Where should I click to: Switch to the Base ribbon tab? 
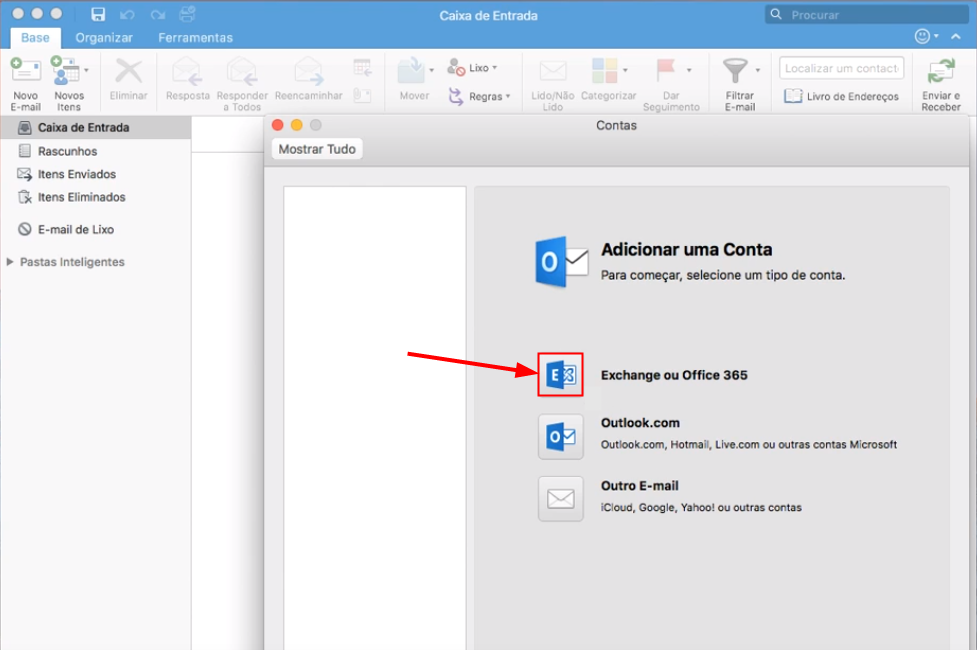coord(36,37)
